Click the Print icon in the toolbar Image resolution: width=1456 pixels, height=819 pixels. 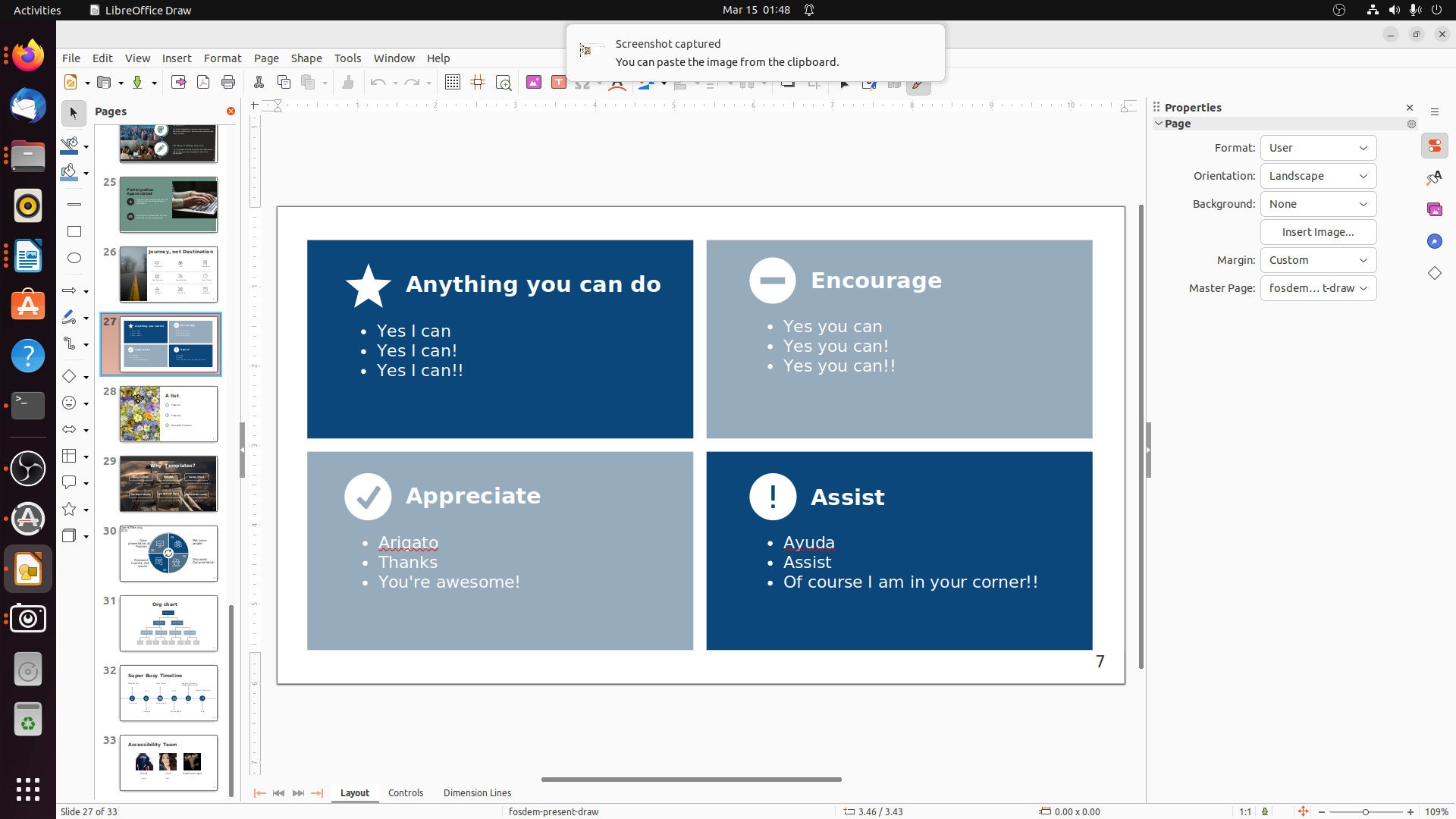(227, 82)
